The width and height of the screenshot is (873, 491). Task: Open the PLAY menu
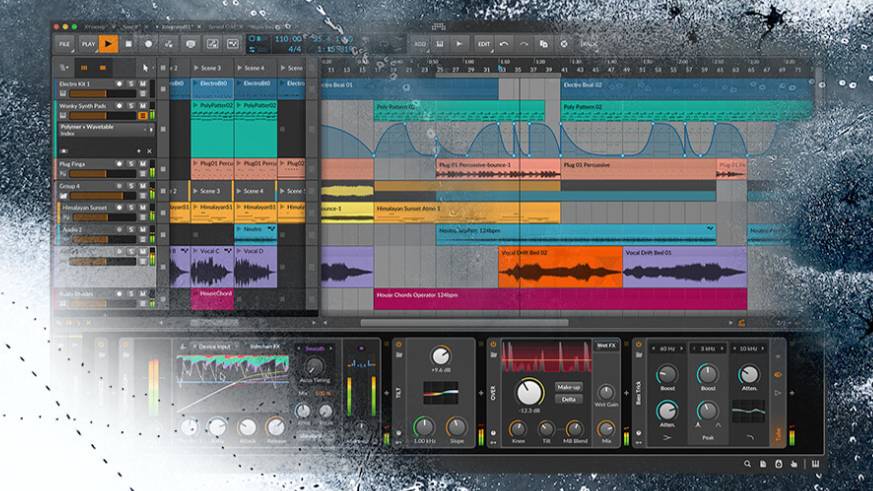point(89,44)
